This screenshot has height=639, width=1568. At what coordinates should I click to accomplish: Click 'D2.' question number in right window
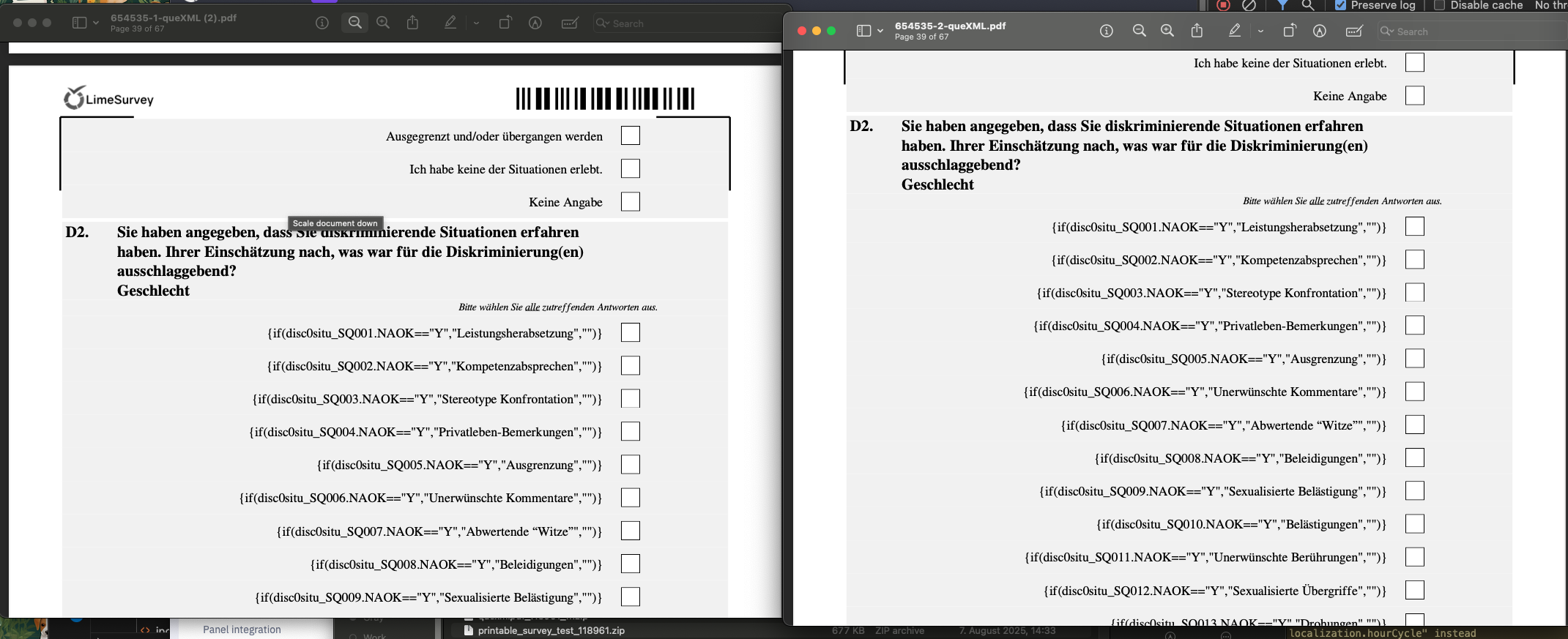[861, 126]
